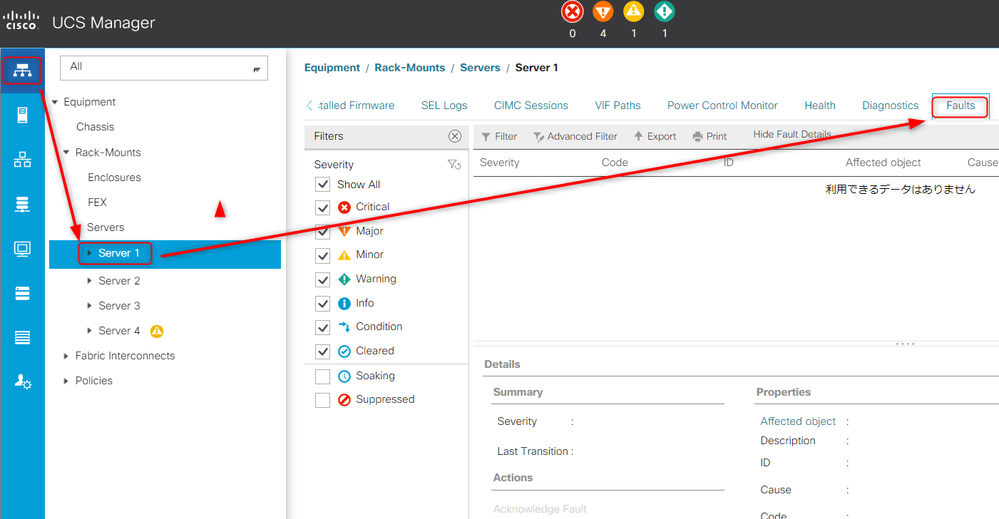Click the Cisco logo in the header
The height and width of the screenshot is (519, 999).
pos(21,20)
